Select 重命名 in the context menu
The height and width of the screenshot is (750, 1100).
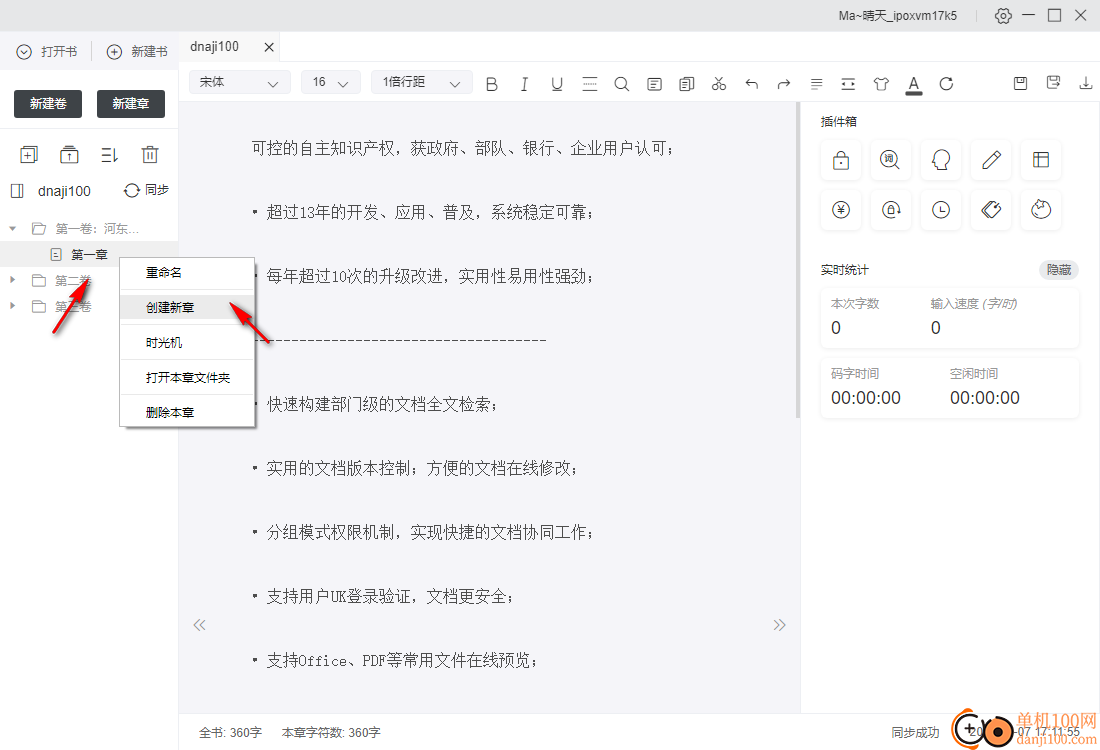[x=187, y=273]
